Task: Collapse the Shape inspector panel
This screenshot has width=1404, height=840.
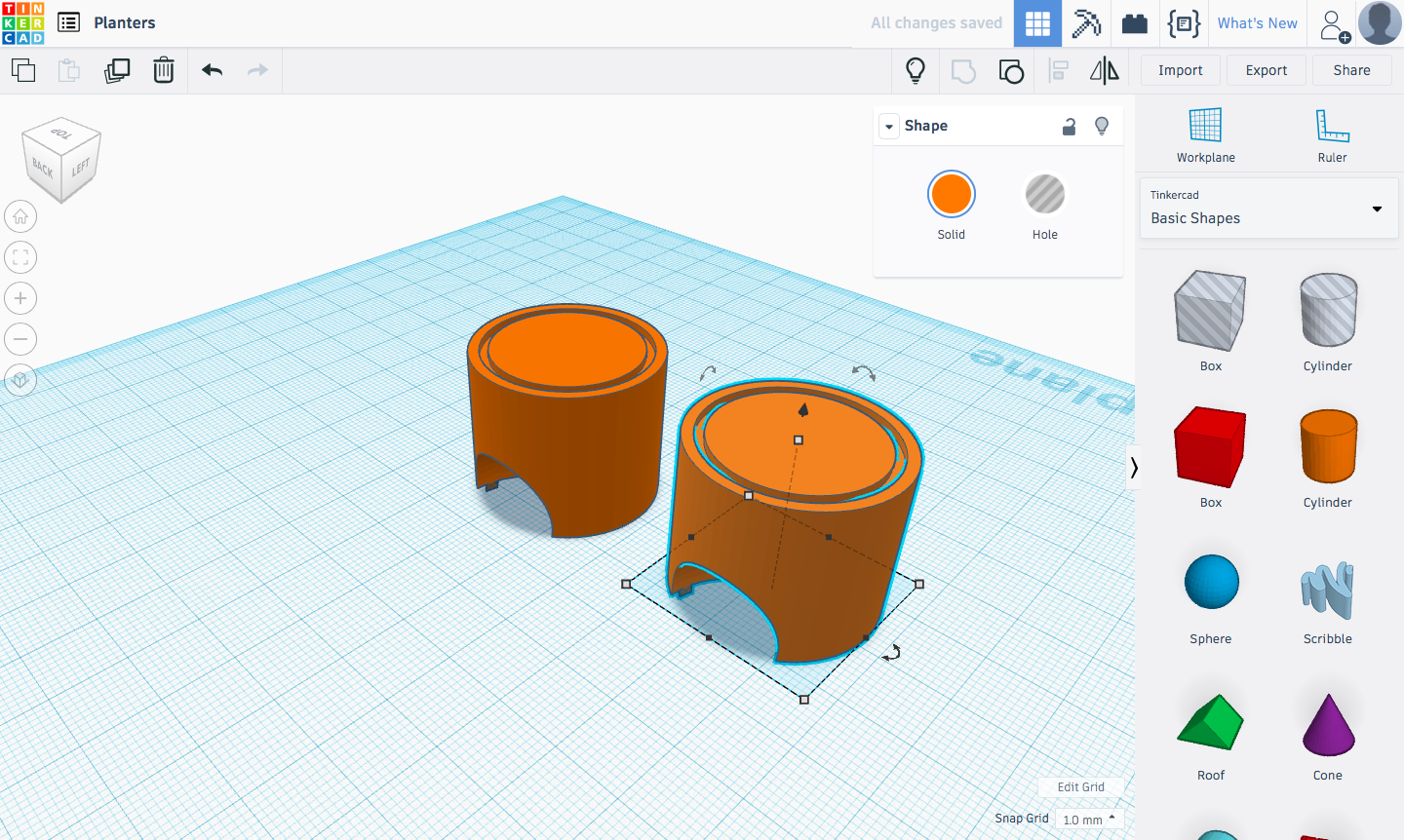Action: tap(889, 127)
